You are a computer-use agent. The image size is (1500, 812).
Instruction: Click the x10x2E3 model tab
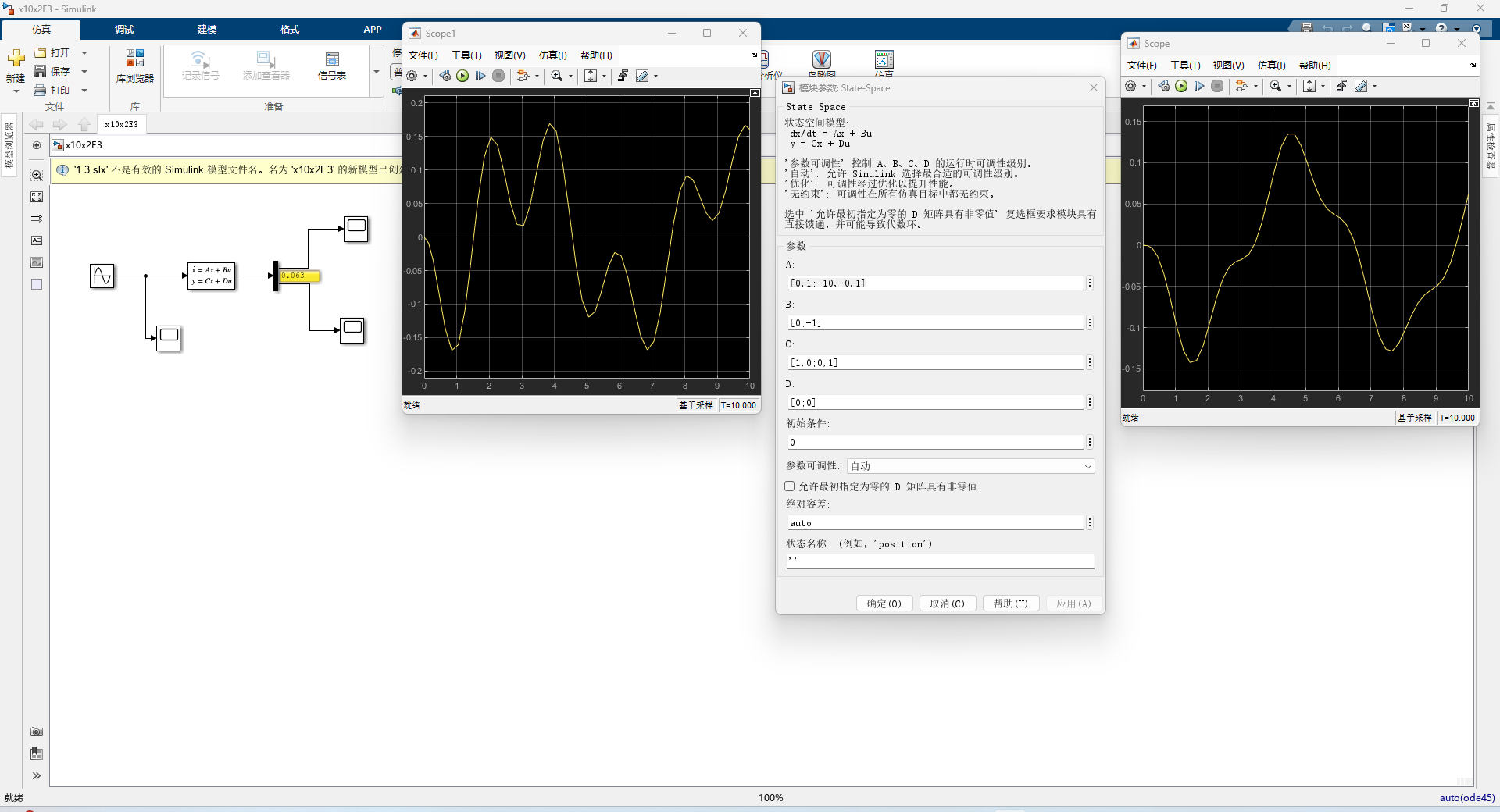(121, 125)
